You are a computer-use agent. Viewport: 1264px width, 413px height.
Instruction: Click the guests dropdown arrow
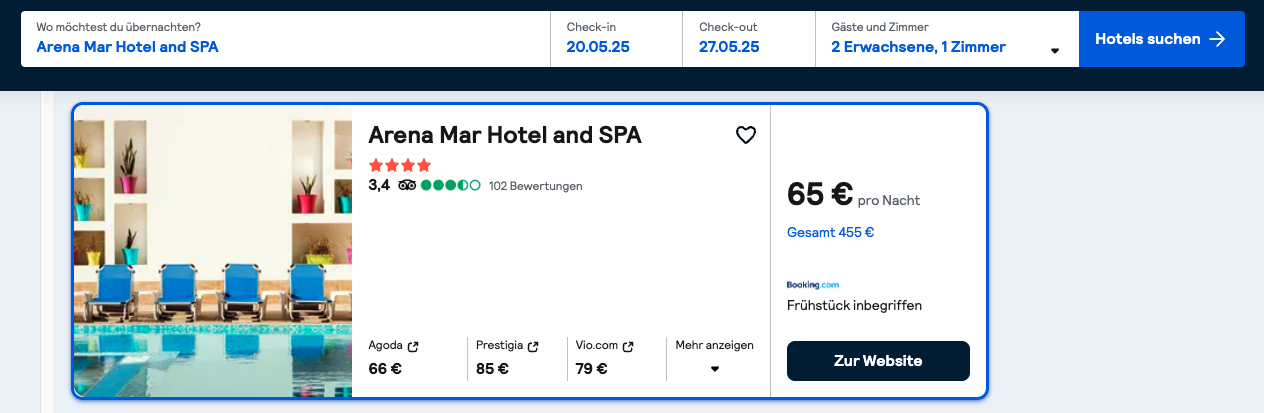point(1054,50)
